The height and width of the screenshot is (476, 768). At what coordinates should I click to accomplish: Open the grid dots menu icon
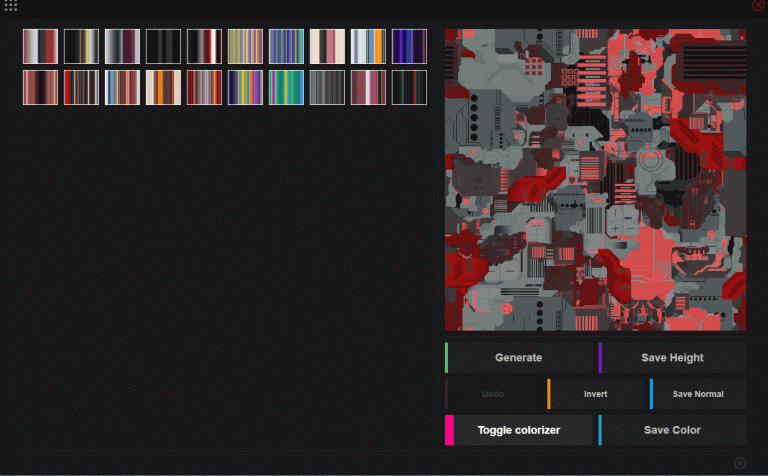(11, 6)
